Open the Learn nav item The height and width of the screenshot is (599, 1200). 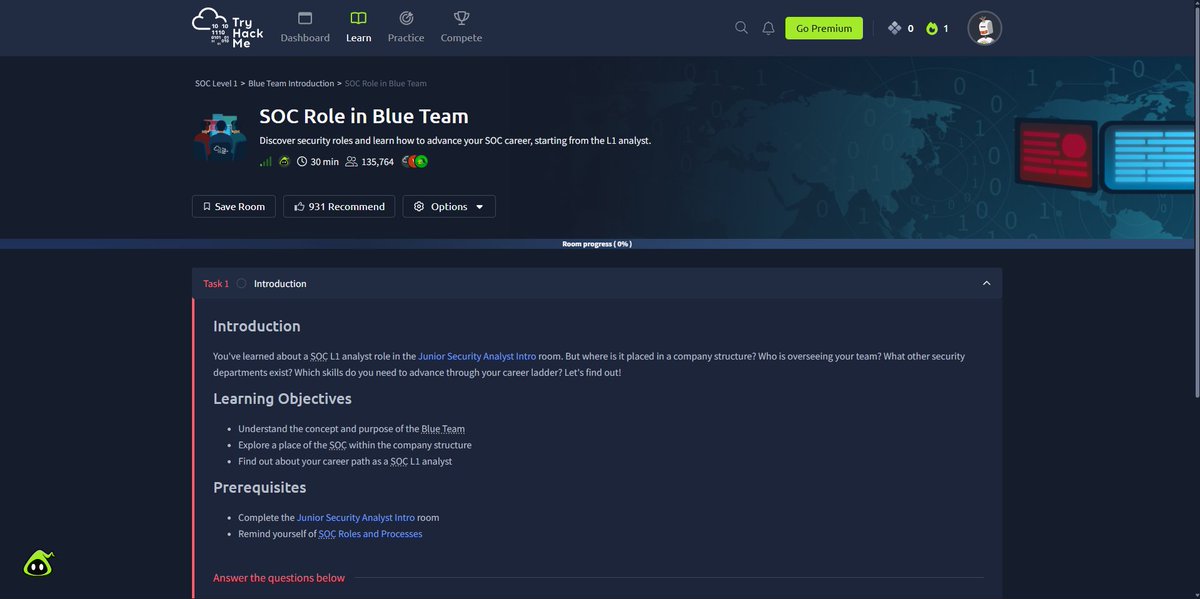[x=359, y=27]
